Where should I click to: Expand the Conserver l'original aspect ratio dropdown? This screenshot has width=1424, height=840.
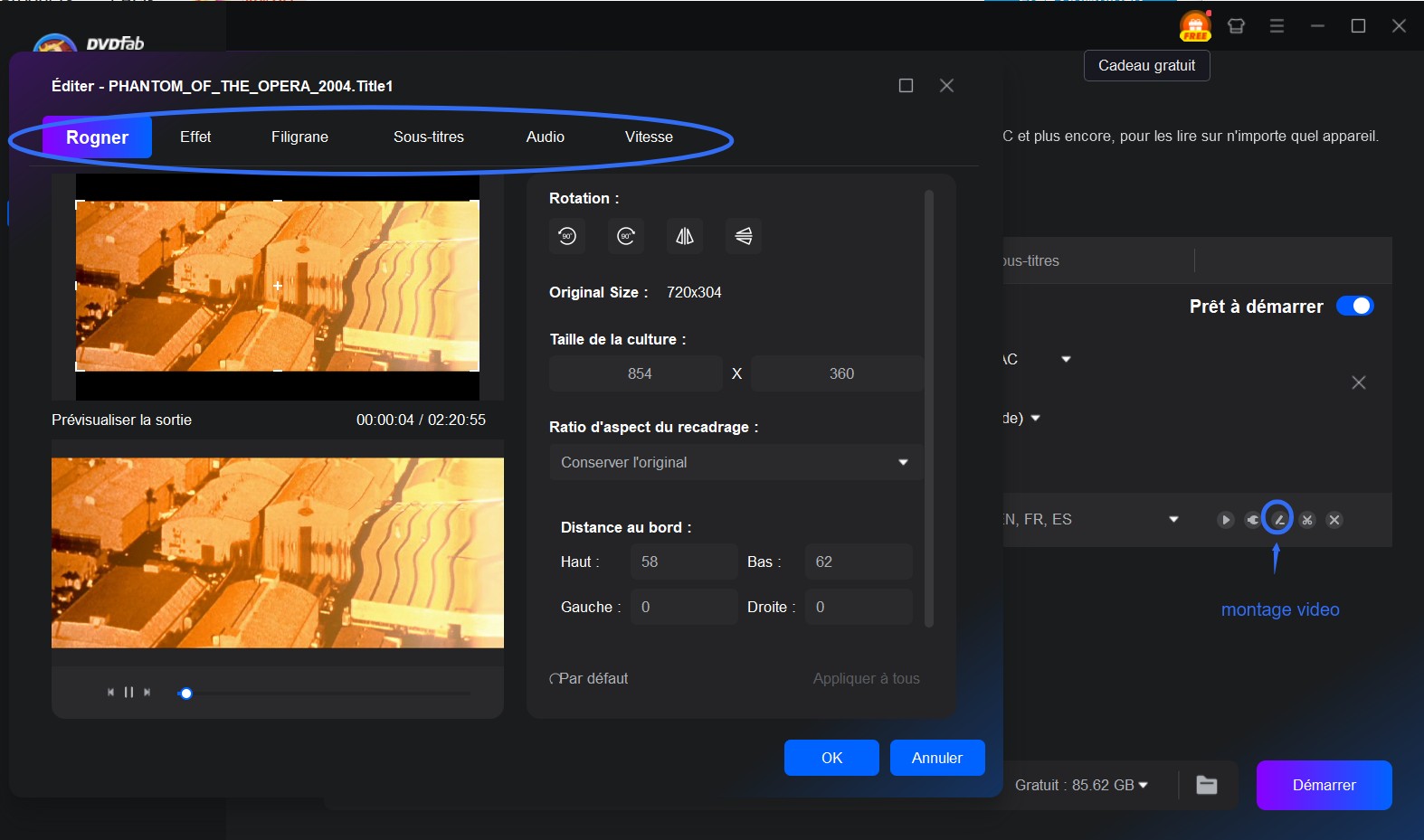(x=736, y=462)
